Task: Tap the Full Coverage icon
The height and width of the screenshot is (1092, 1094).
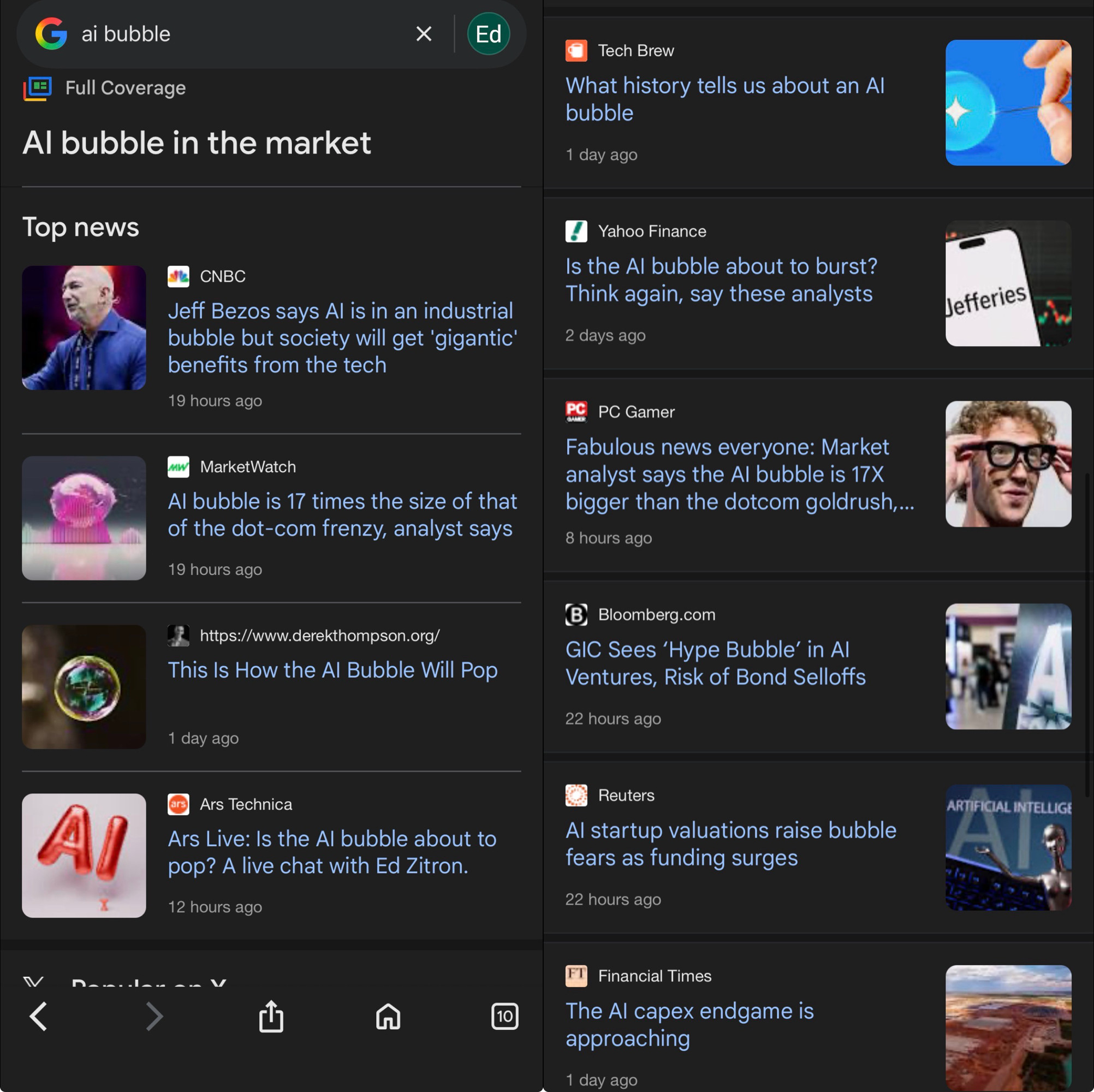Action: tap(37, 88)
